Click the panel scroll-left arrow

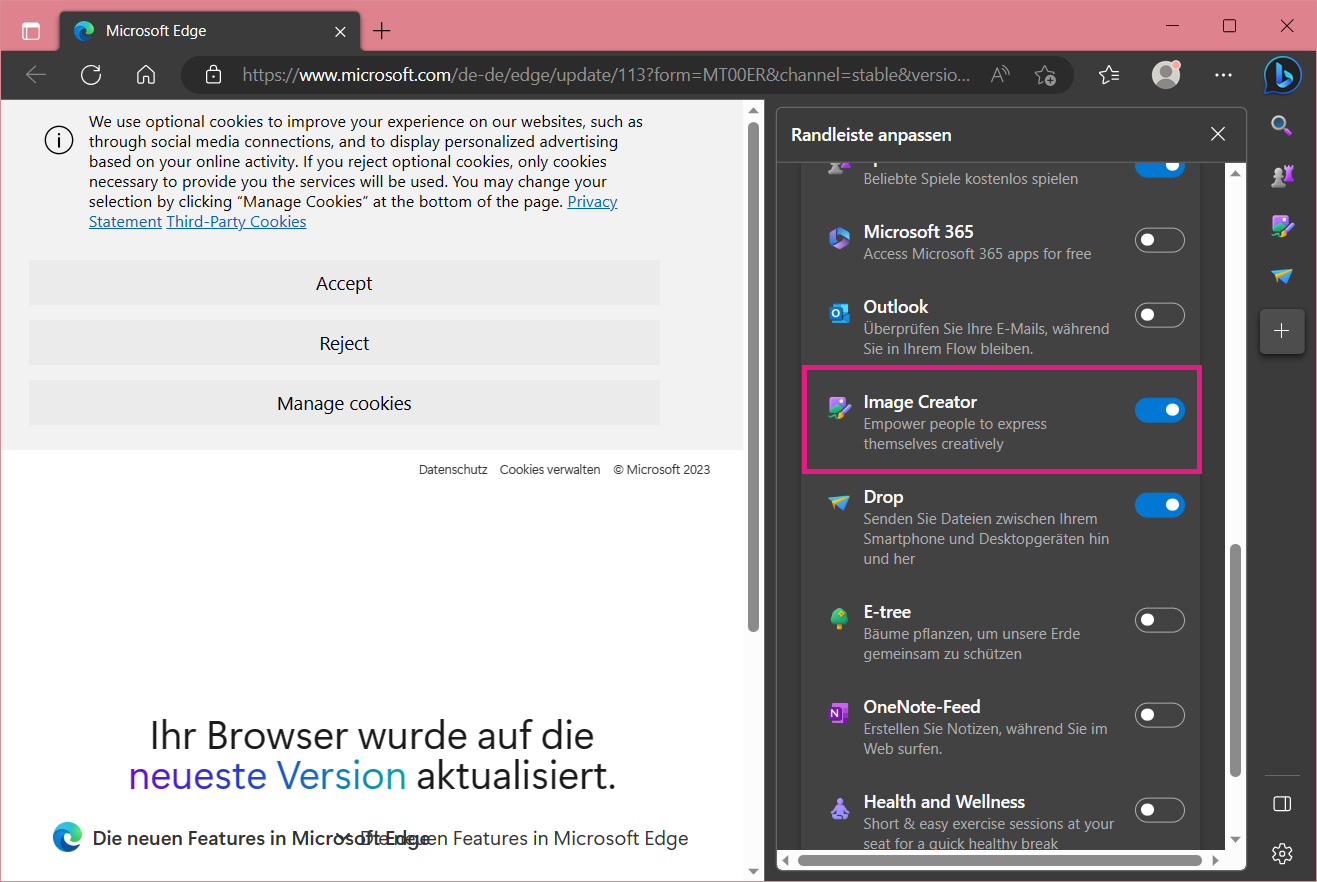pos(785,860)
